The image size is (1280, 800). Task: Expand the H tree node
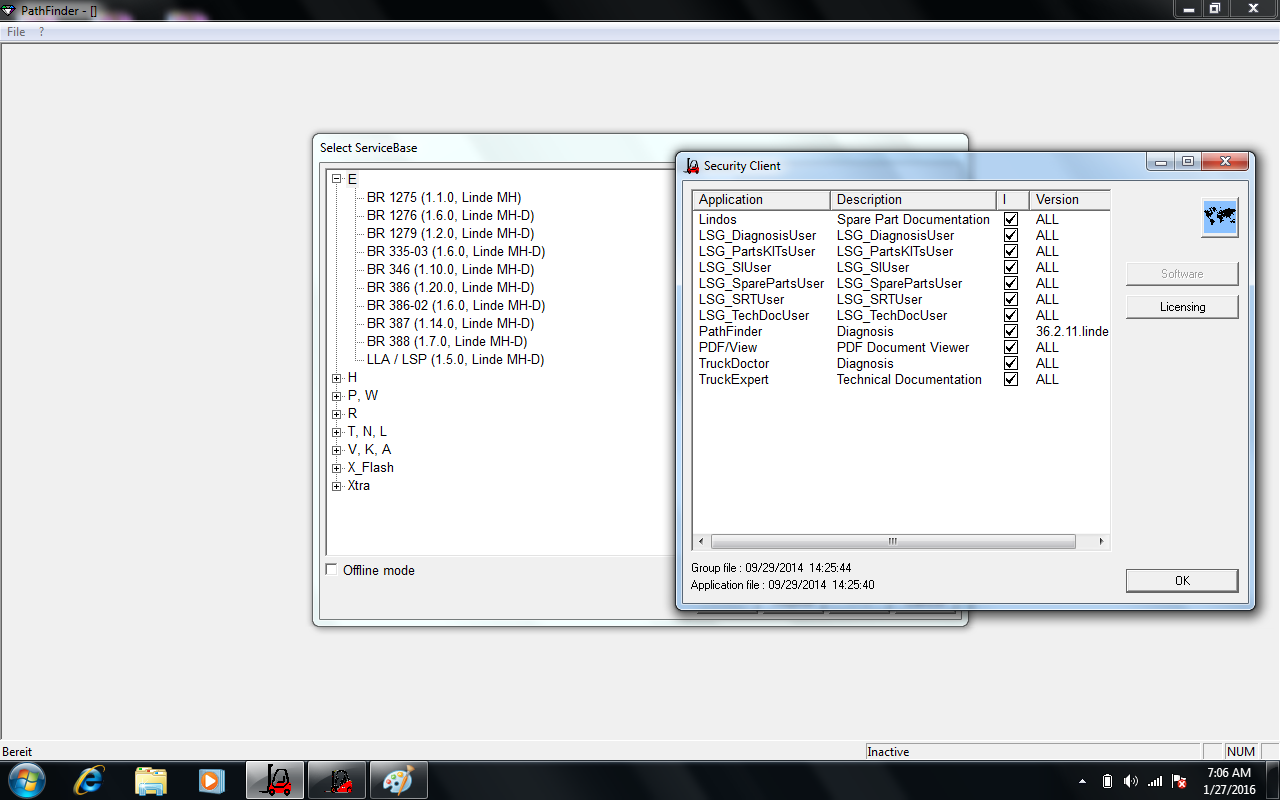pyautogui.click(x=337, y=378)
